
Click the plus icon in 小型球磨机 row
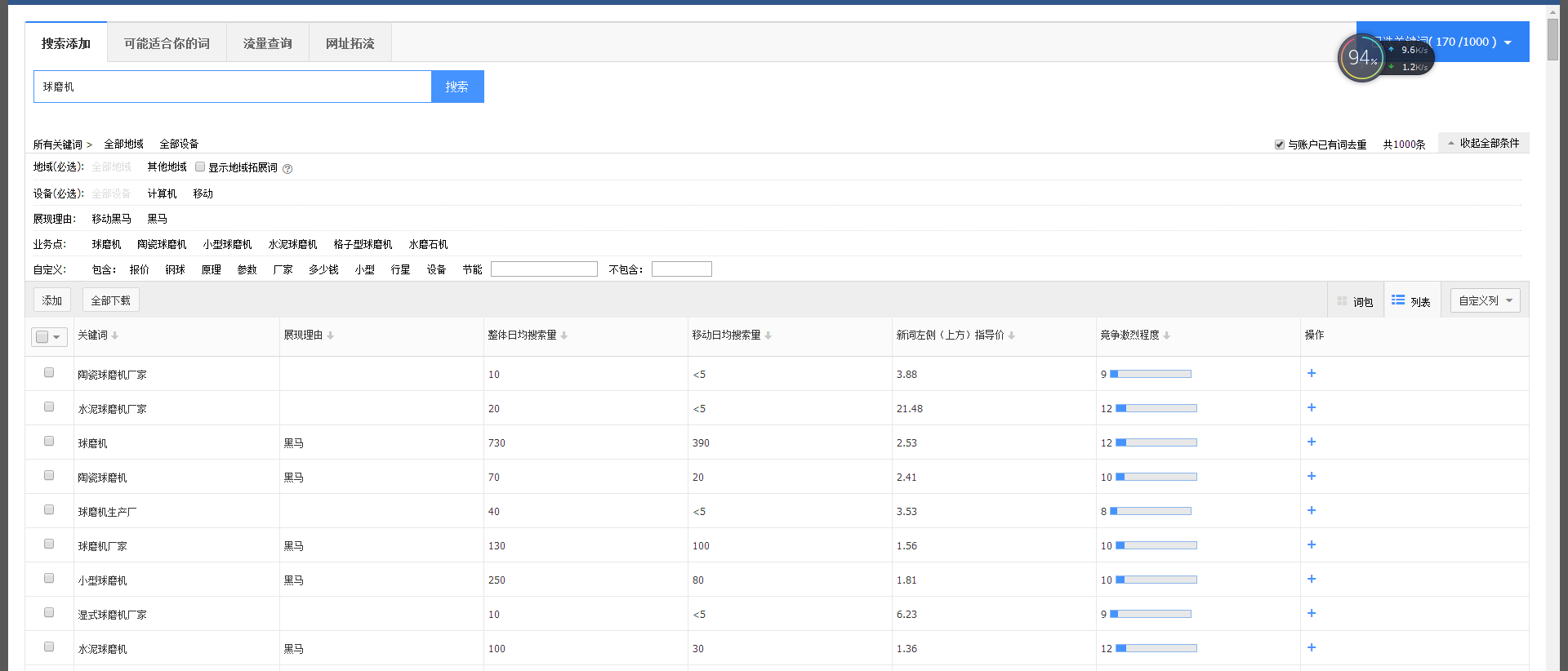click(x=1311, y=579)
